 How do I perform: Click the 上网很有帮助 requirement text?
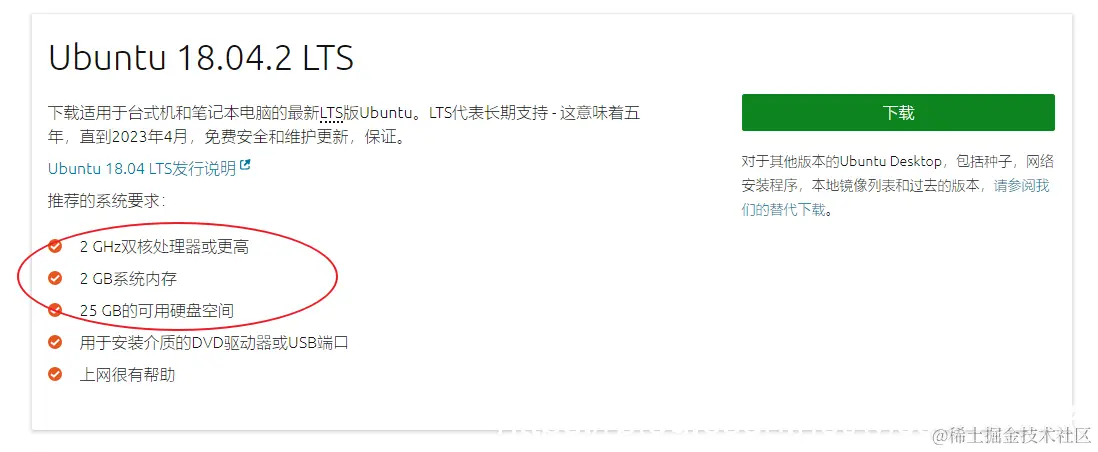pos(127,375)
